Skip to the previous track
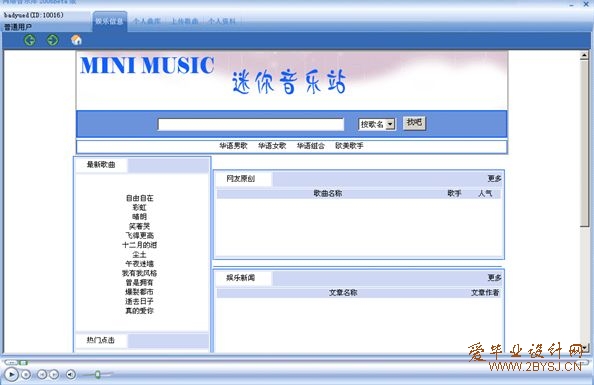 42,374
